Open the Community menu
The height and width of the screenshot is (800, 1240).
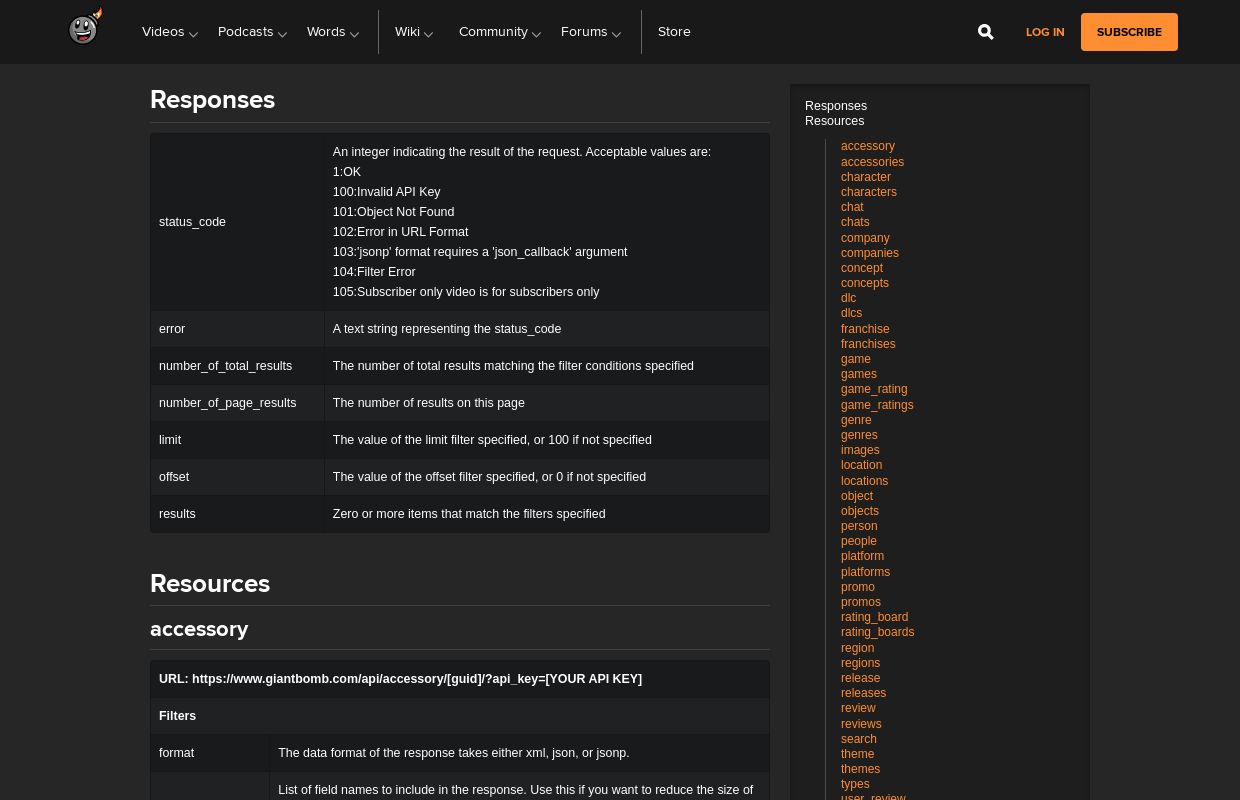493,32
